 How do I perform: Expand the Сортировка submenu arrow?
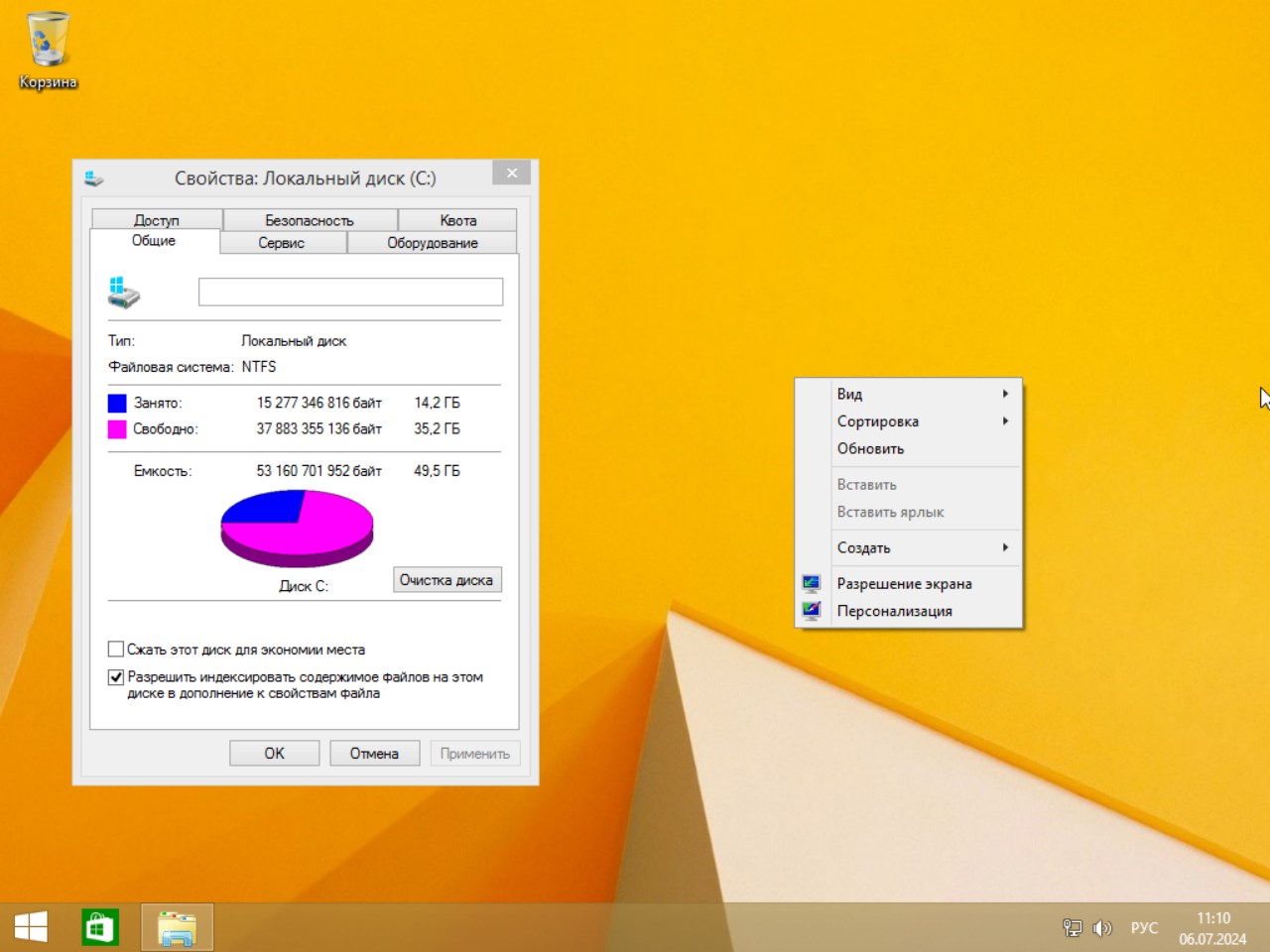tap(1005, 421)
